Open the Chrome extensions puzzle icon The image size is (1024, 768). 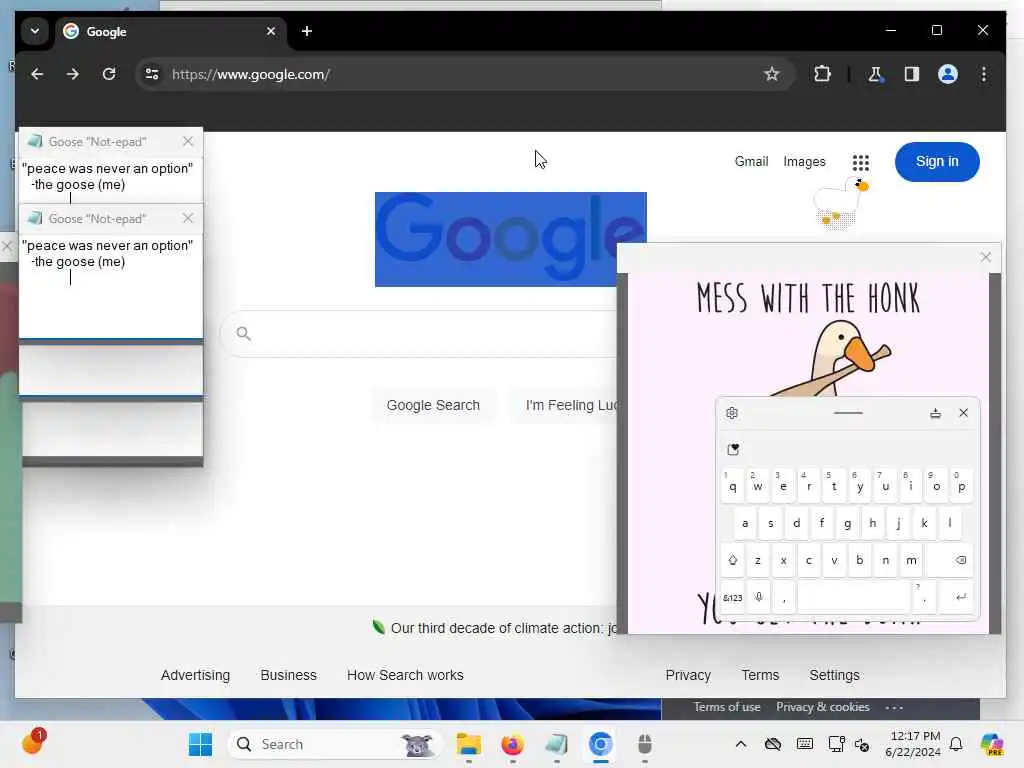tap(822, 74)
